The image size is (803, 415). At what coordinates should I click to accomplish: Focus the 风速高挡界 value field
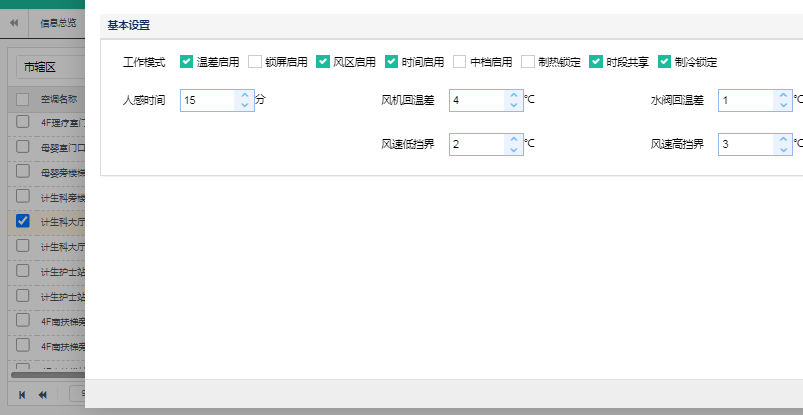[745, 144]
